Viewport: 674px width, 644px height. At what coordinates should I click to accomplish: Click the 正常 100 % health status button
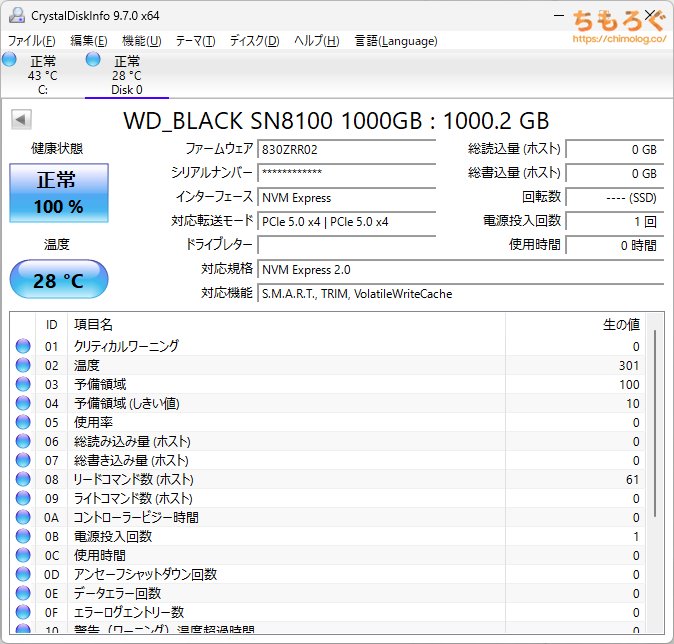point(59,193)
